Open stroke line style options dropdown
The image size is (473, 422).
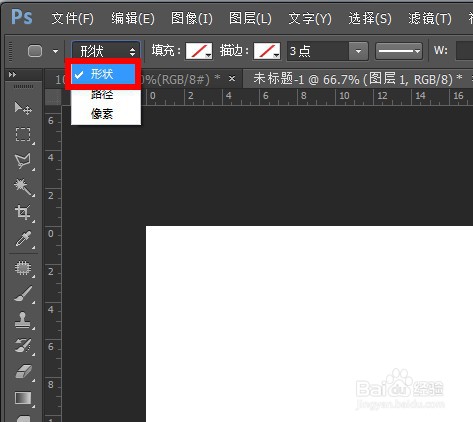(399, 51)
